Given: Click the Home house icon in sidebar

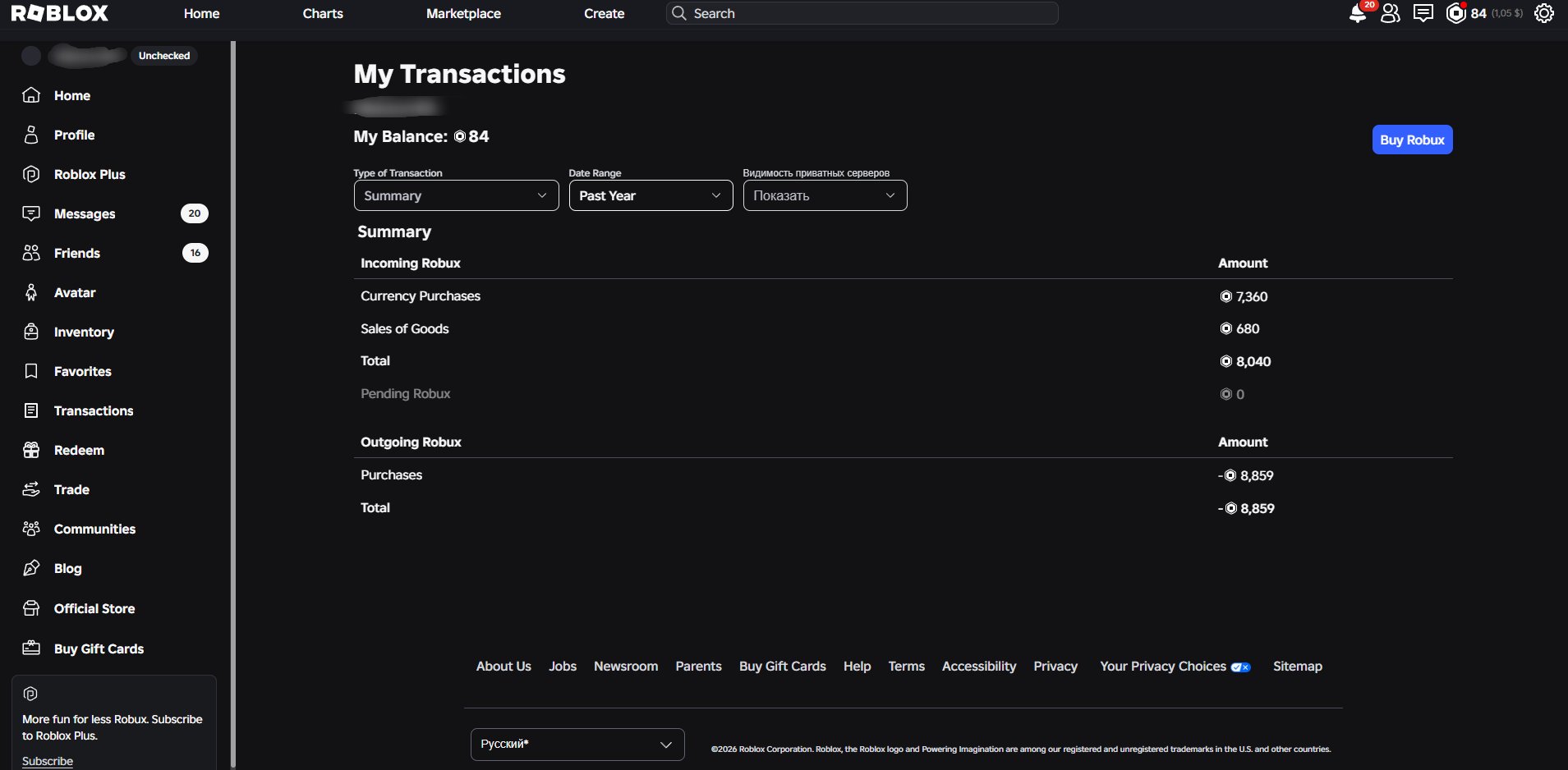Looking at the screenshot, I should coord(31,95).
